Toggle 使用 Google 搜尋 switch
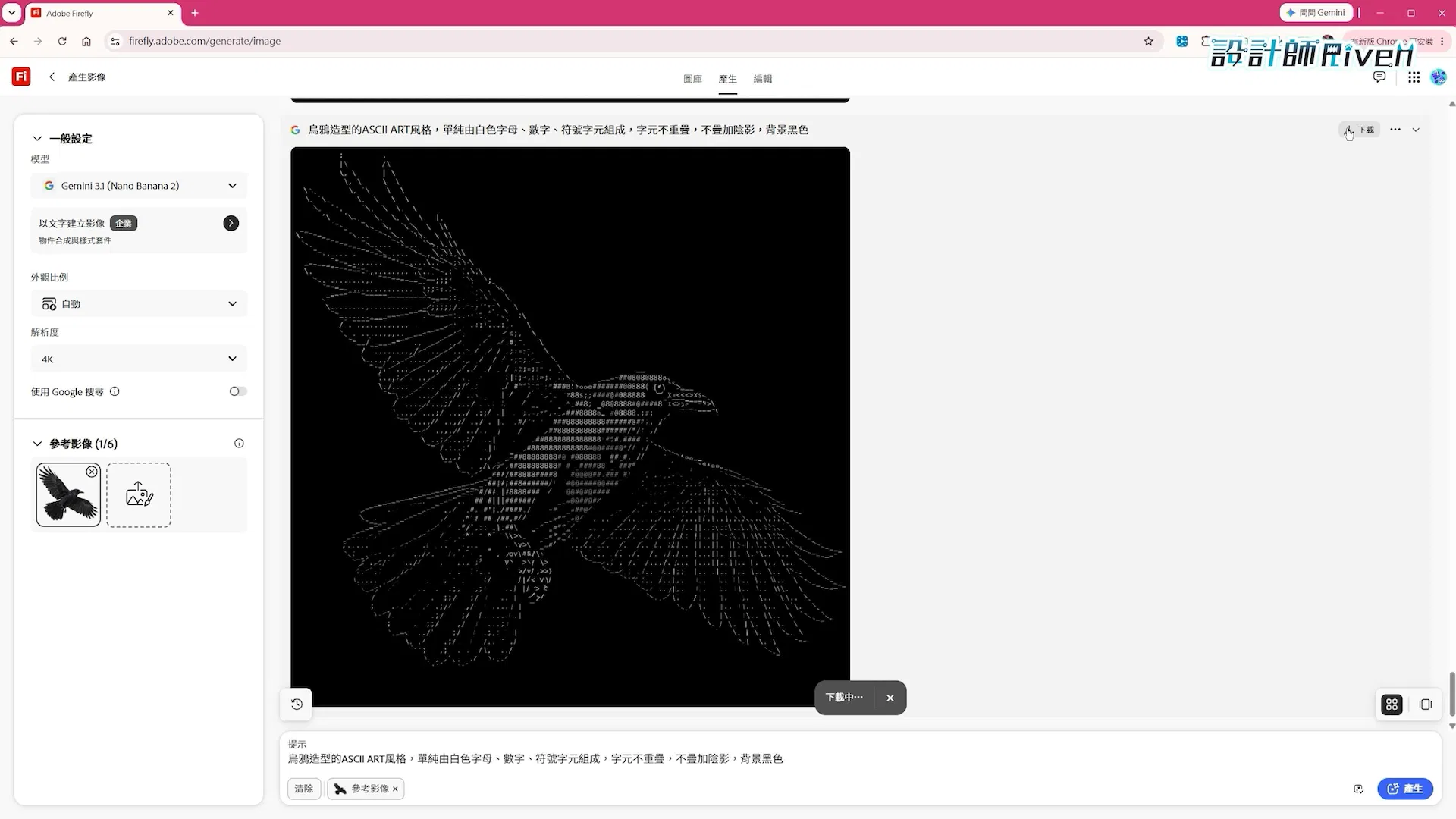 [238, 391]
